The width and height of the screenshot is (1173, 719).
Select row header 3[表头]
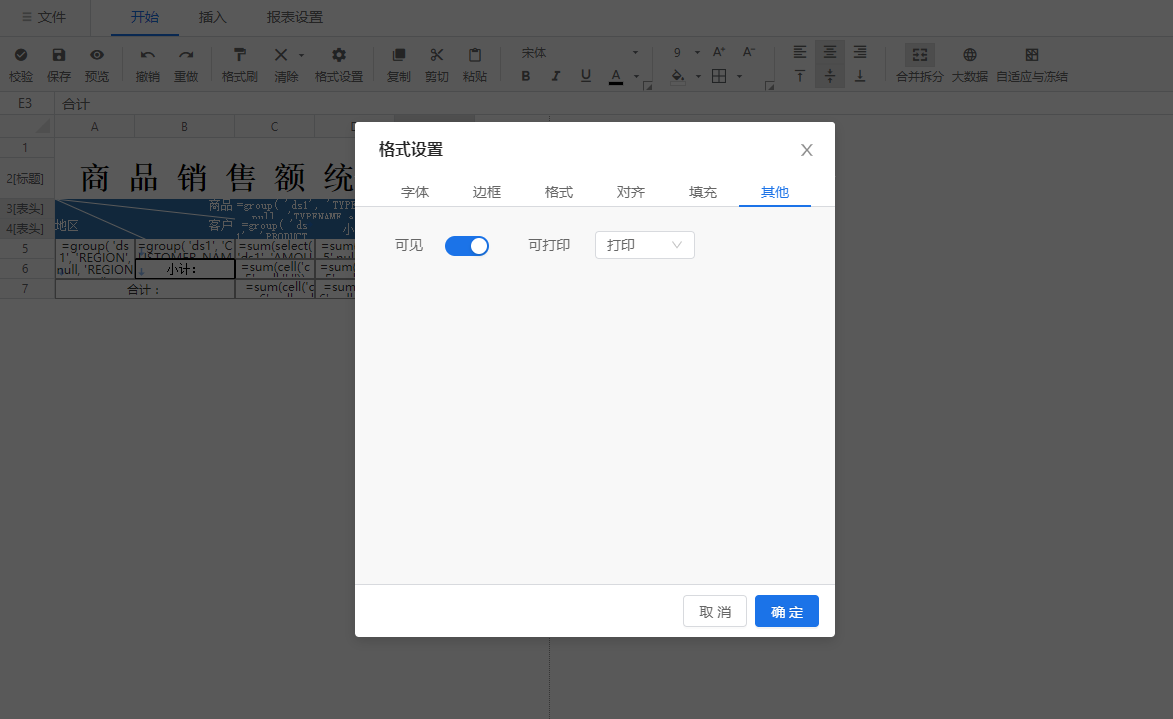(25, 209)
